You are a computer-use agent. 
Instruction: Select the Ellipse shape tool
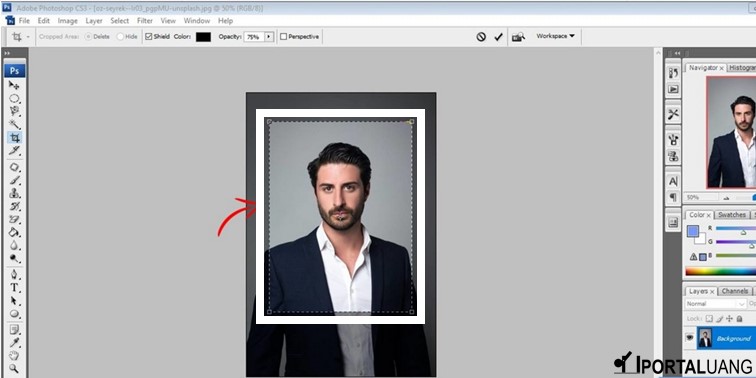coord(14,314)
